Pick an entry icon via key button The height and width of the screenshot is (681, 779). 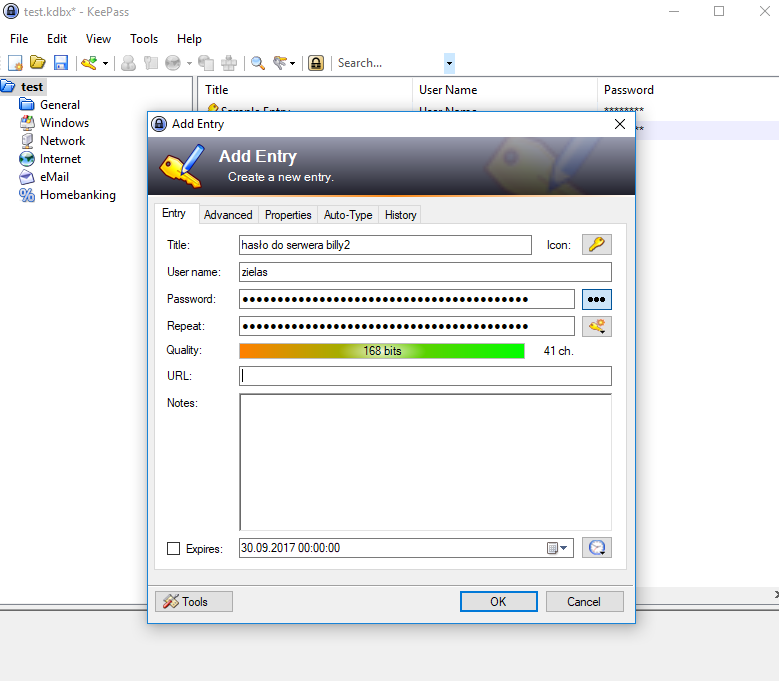click(x=597, y=244)
